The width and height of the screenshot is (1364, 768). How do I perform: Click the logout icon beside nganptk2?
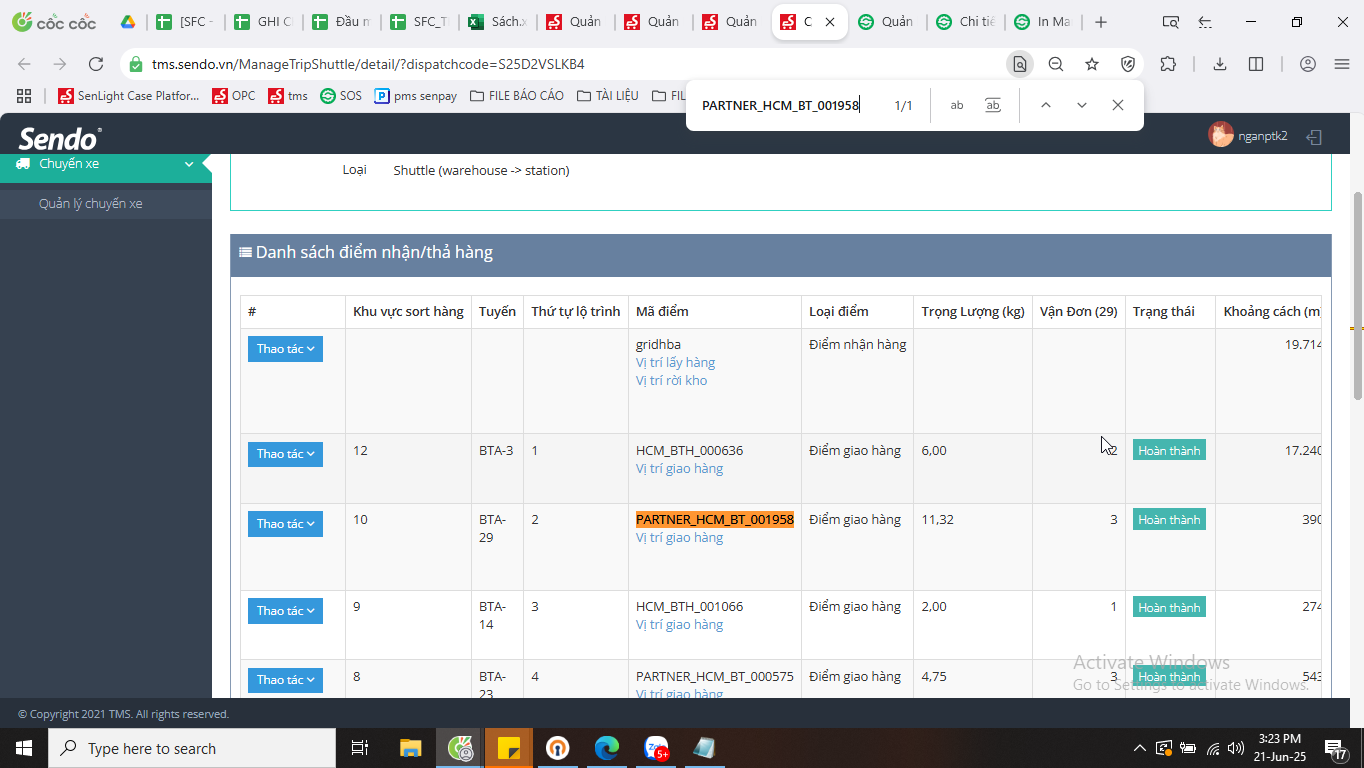pos(1315,137)
